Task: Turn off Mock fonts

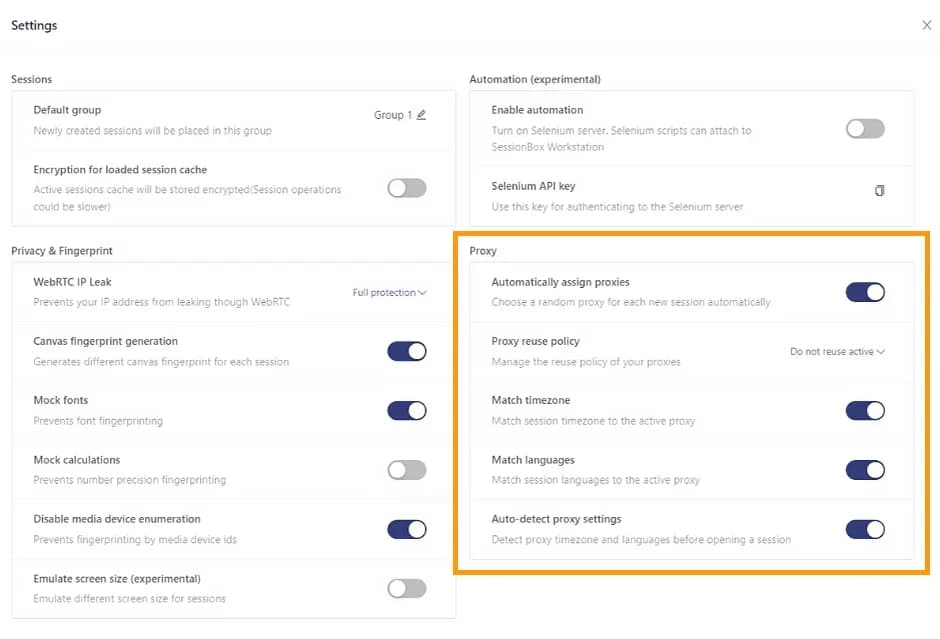Action: [x=406, y=410]
